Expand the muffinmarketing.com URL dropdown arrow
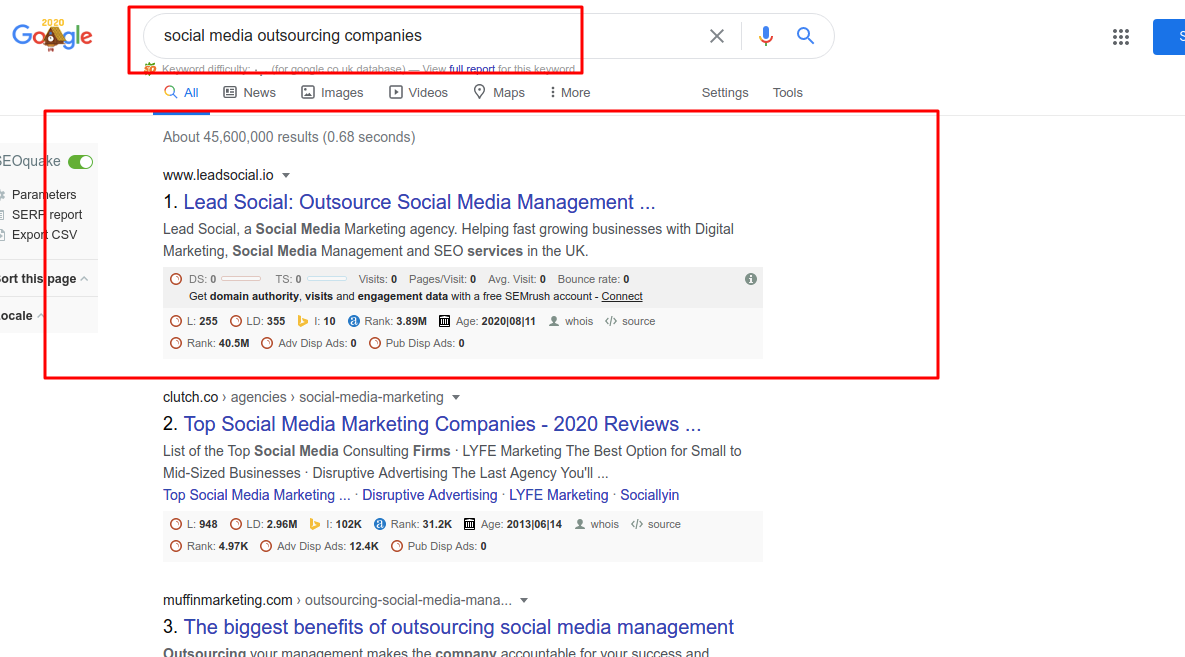 524,601
